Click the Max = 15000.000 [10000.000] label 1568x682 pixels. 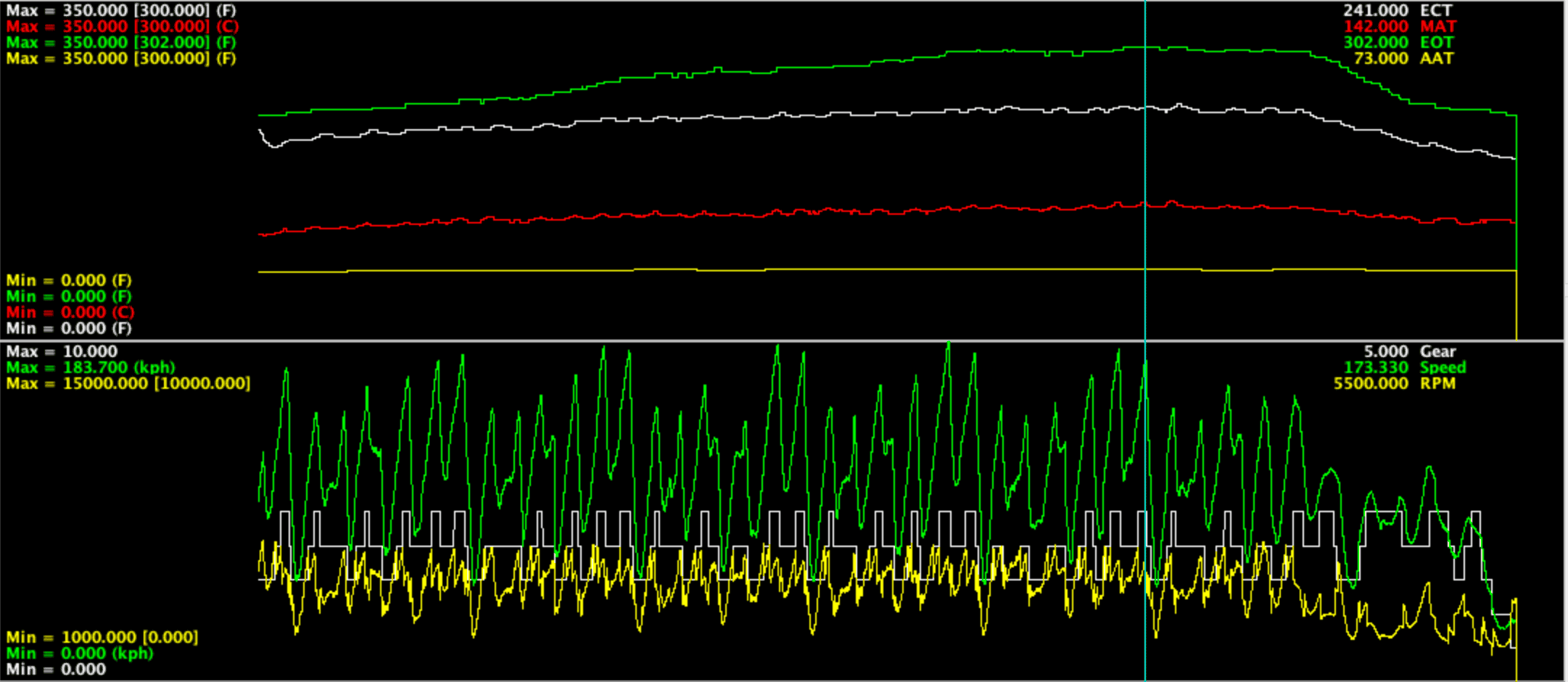tap(128, 383)
